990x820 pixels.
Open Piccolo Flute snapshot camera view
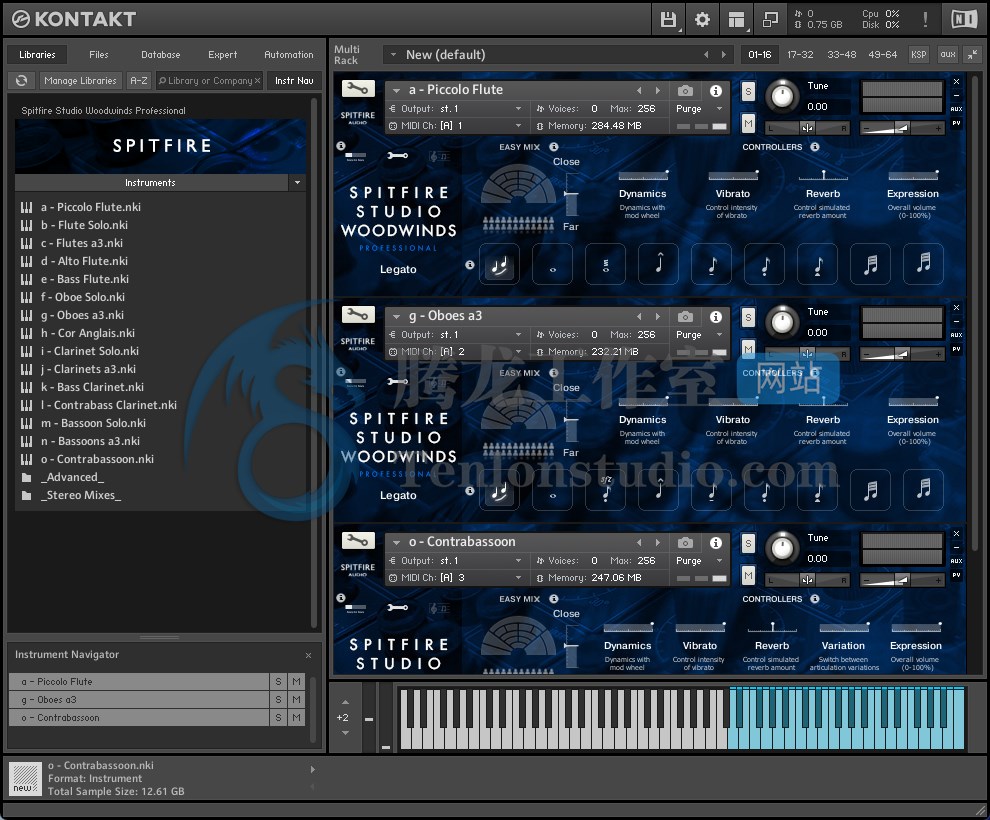point(685,90)
